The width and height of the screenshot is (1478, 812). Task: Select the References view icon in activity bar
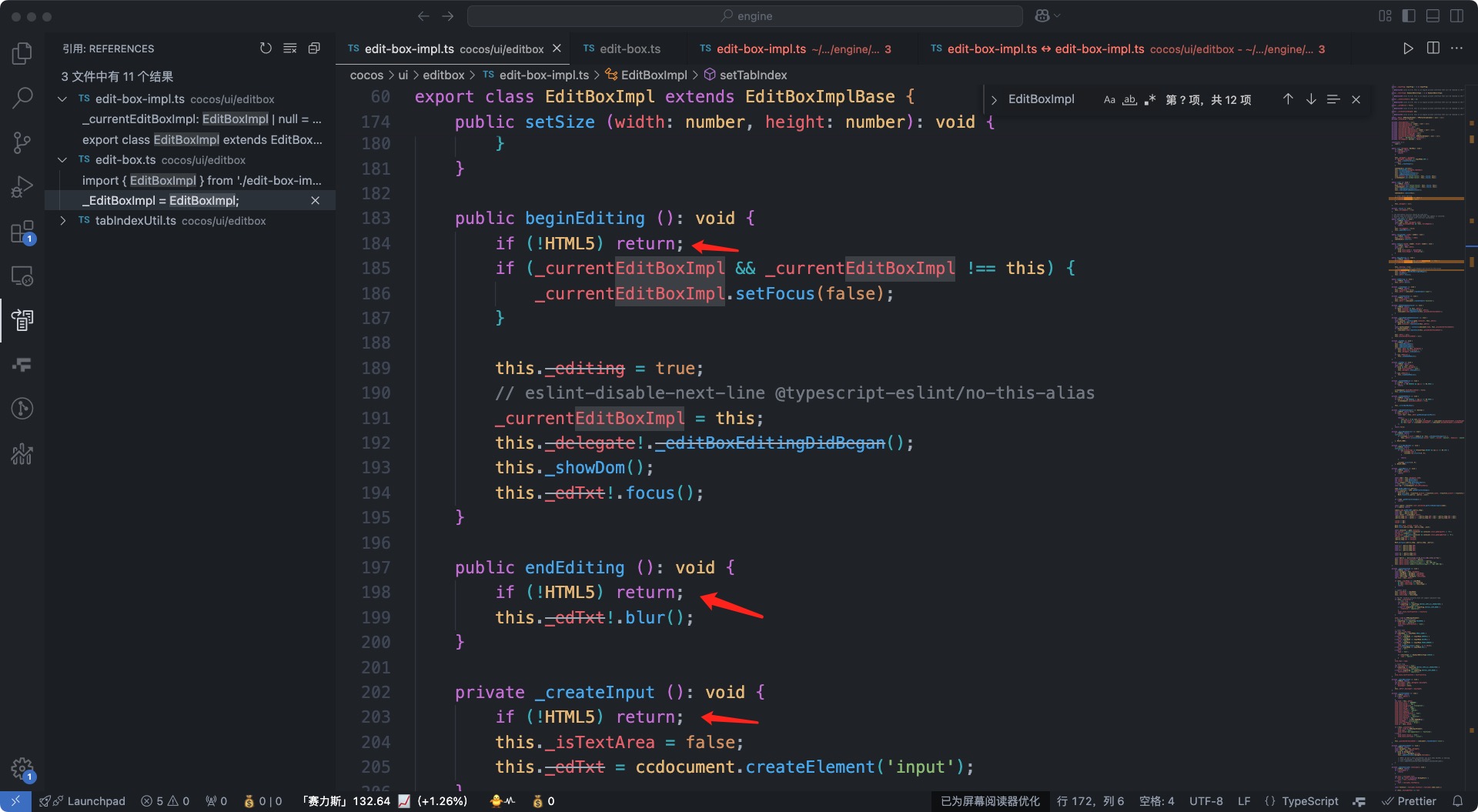tap(22, 320)
